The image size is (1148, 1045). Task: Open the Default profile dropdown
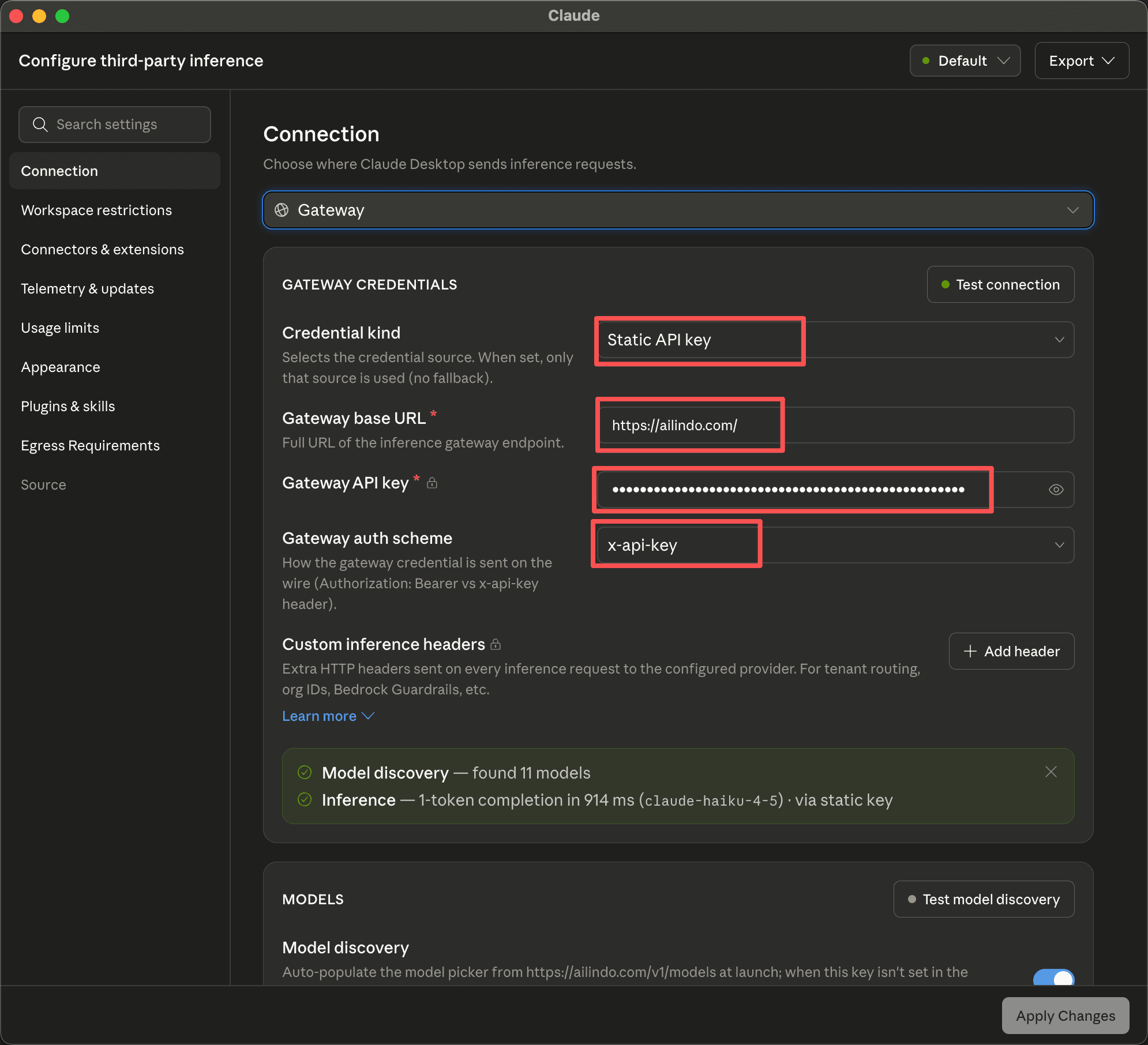coord(965,61)
